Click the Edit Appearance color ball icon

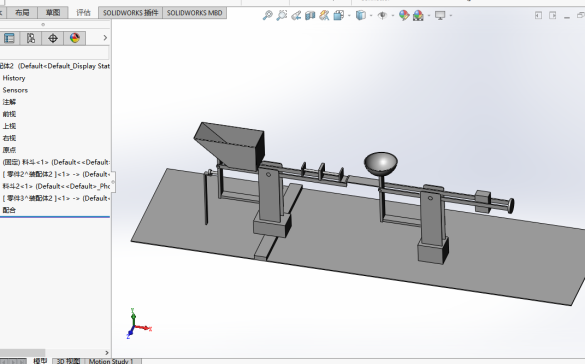404,15
